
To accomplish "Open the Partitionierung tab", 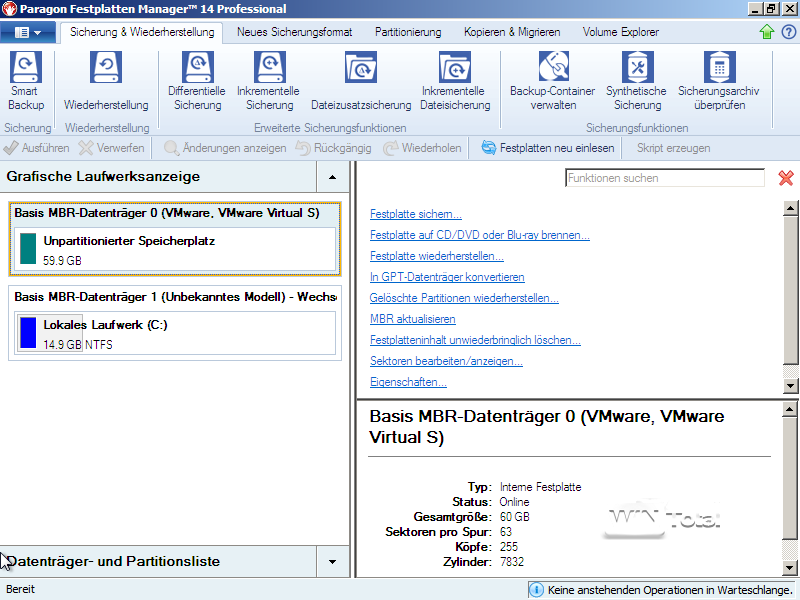I will 408,32.
